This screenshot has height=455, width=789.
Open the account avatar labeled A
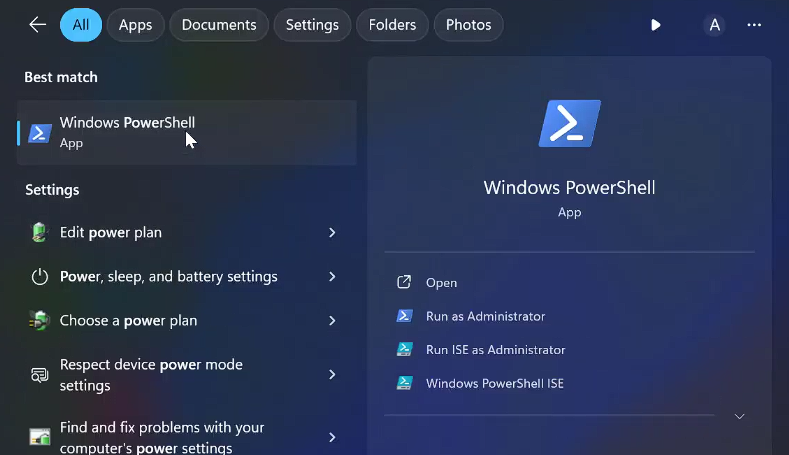[714, 25]
